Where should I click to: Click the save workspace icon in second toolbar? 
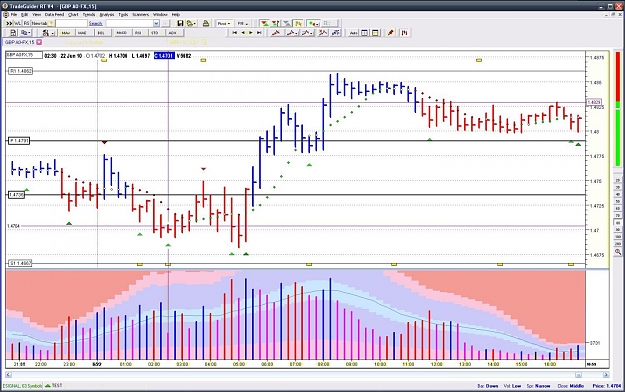(13, 33)
